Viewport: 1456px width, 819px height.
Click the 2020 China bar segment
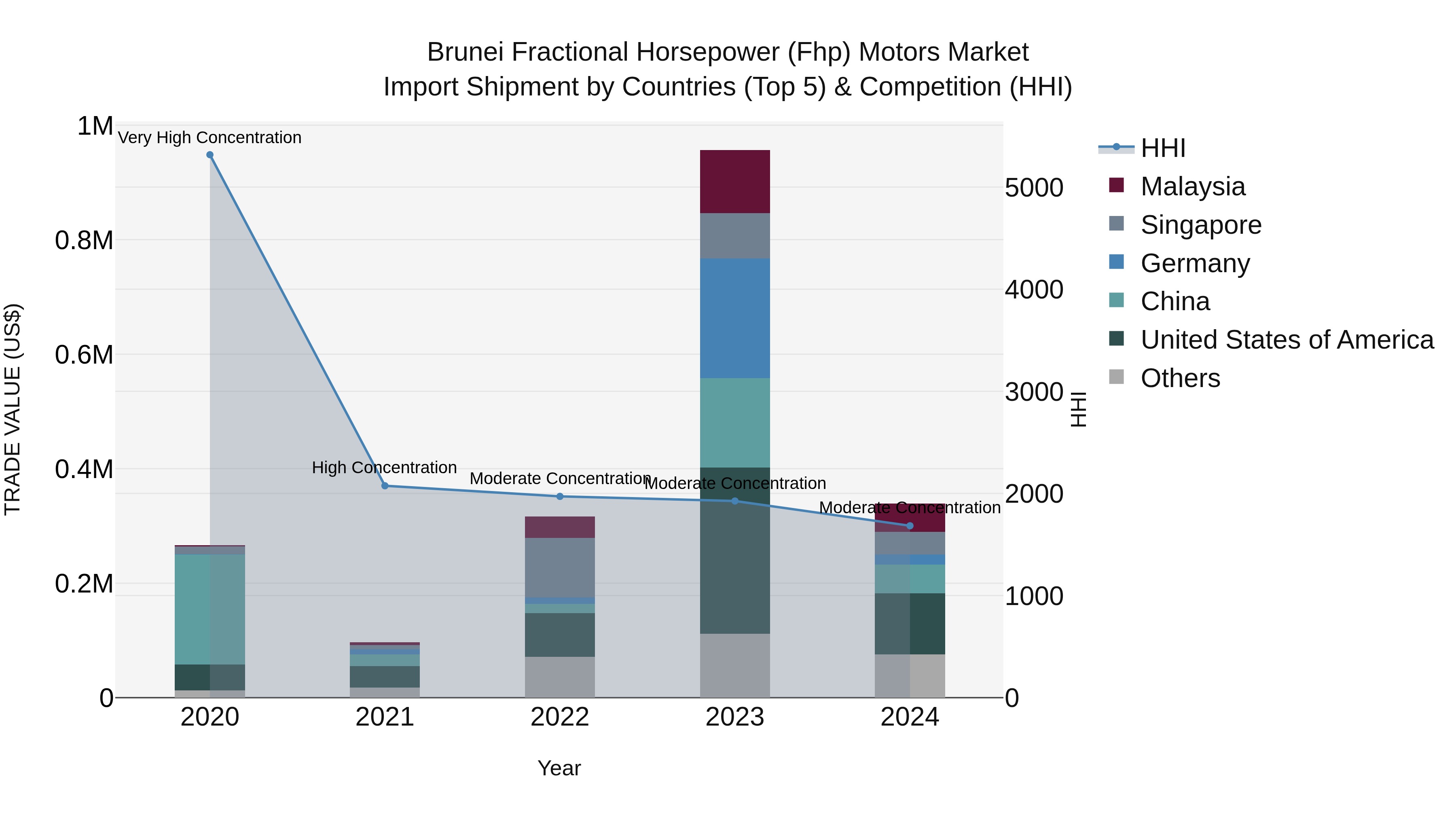(x=210, y=609)
